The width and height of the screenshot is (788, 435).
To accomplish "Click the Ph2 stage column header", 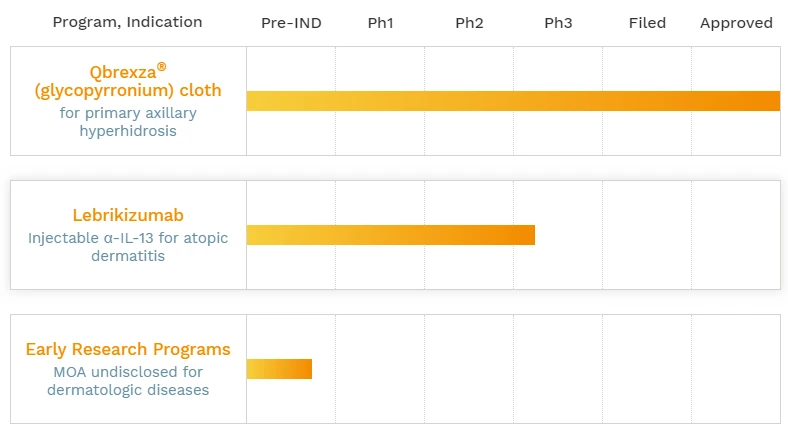I will coord(469,23).
